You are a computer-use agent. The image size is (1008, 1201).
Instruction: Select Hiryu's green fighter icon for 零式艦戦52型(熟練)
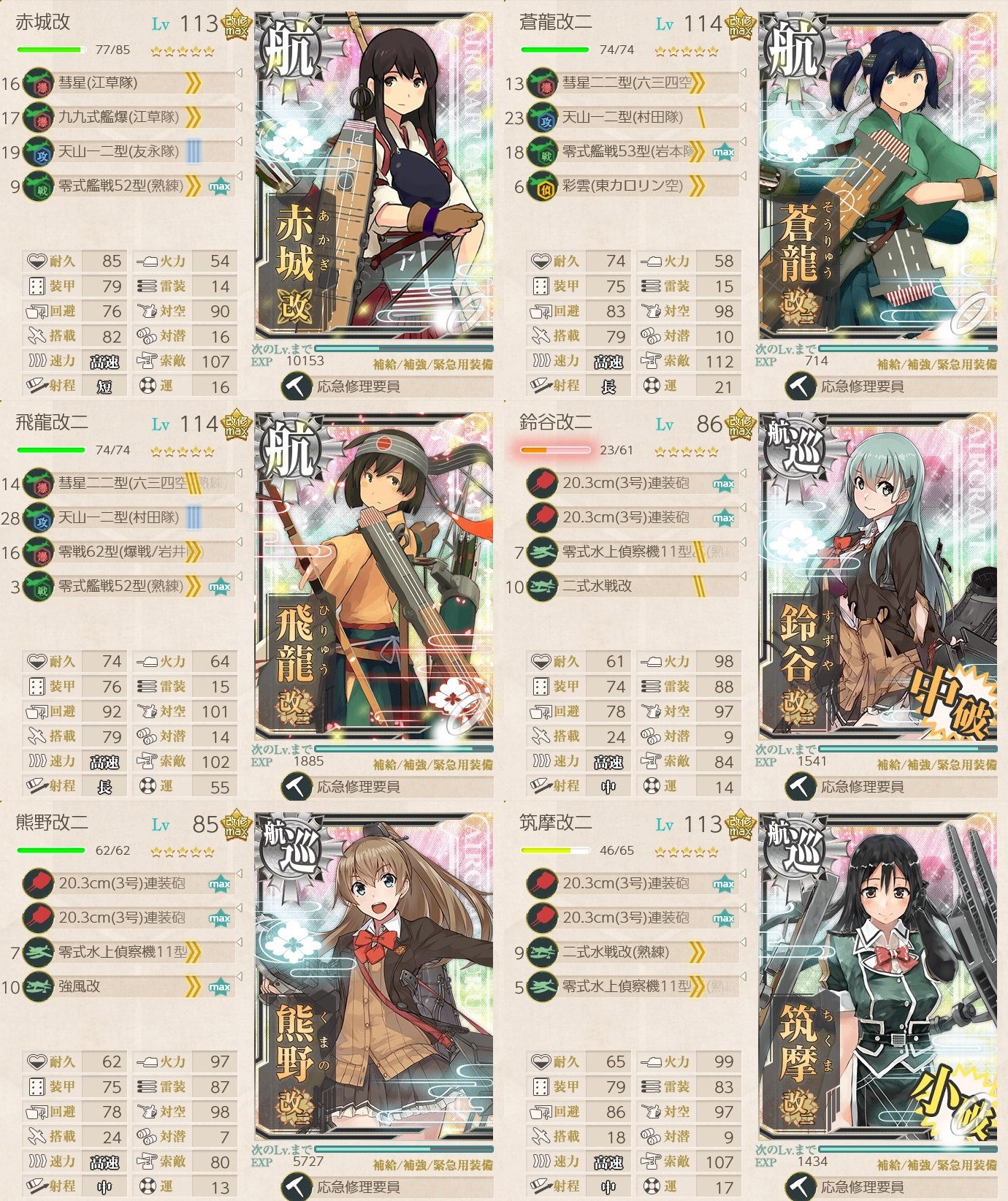click(38, 587)
